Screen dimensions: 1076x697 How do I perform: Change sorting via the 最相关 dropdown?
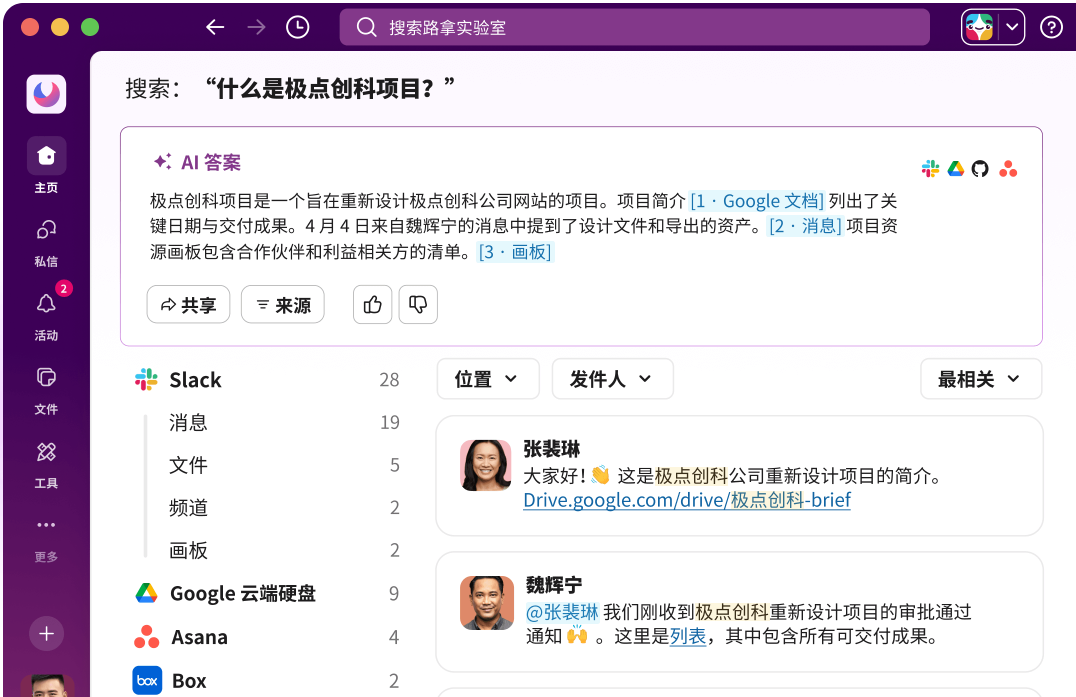click(x=981, y=379)
